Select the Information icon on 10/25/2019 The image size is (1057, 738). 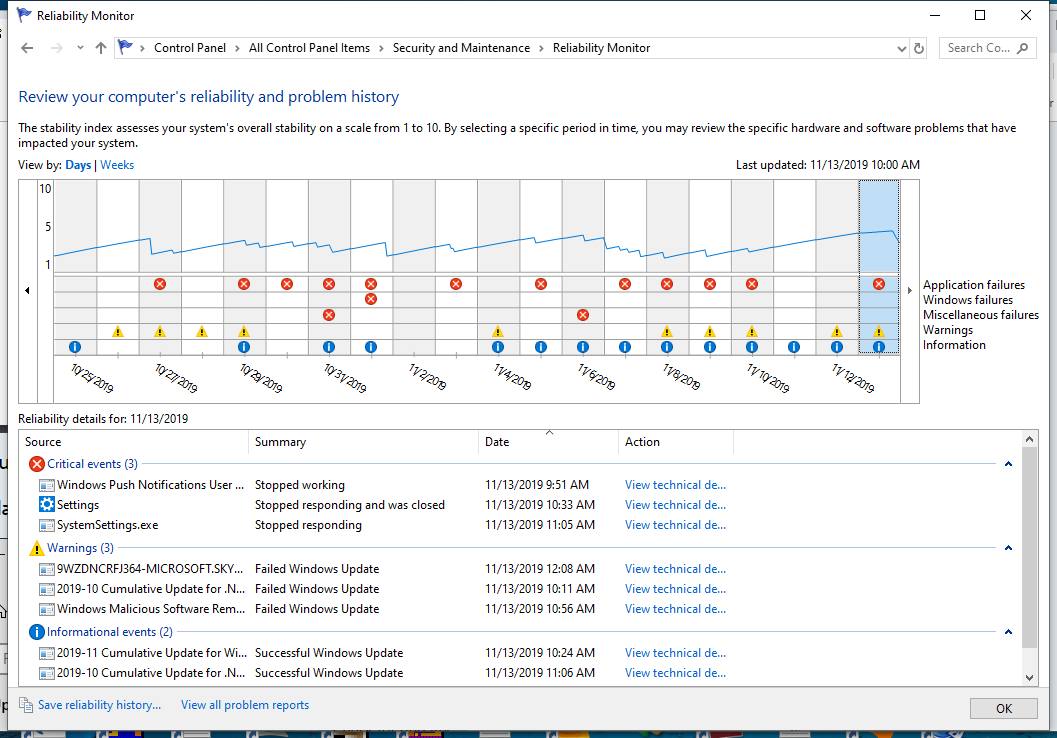[x=75, y=347]
